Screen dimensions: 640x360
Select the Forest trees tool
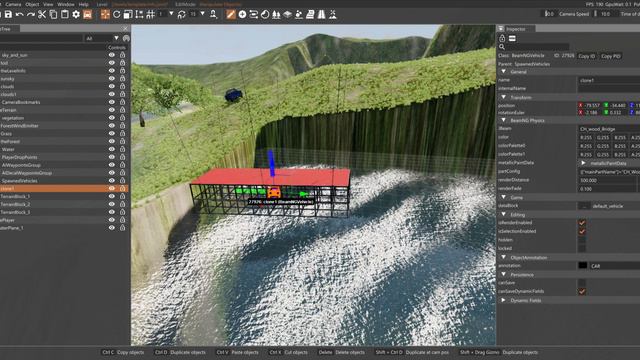point(276,14)
